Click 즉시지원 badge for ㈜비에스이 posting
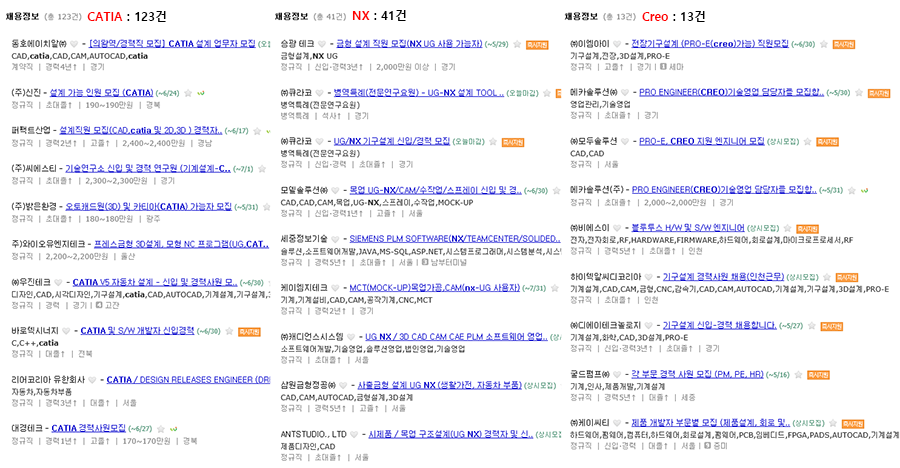Screen dimensions: 900x468 point(808,229)
